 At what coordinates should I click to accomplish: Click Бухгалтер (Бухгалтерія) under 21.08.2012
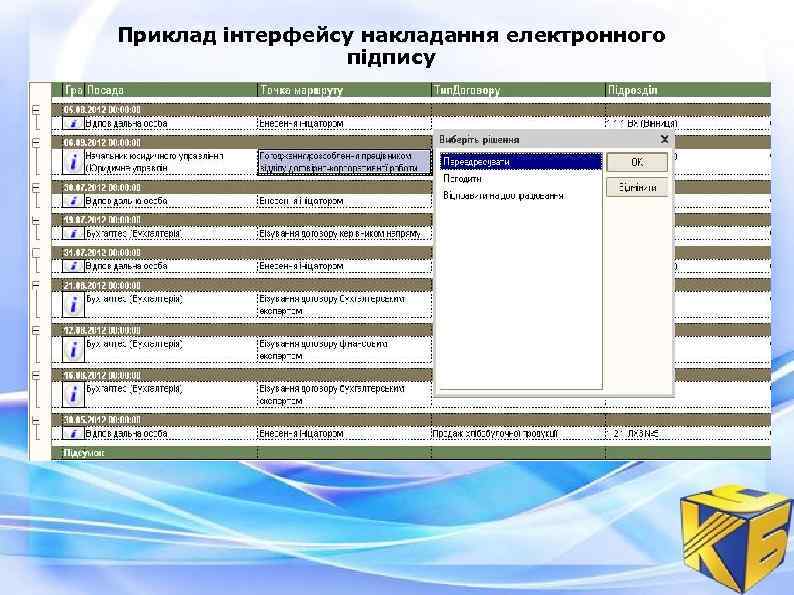pos(171,305)
